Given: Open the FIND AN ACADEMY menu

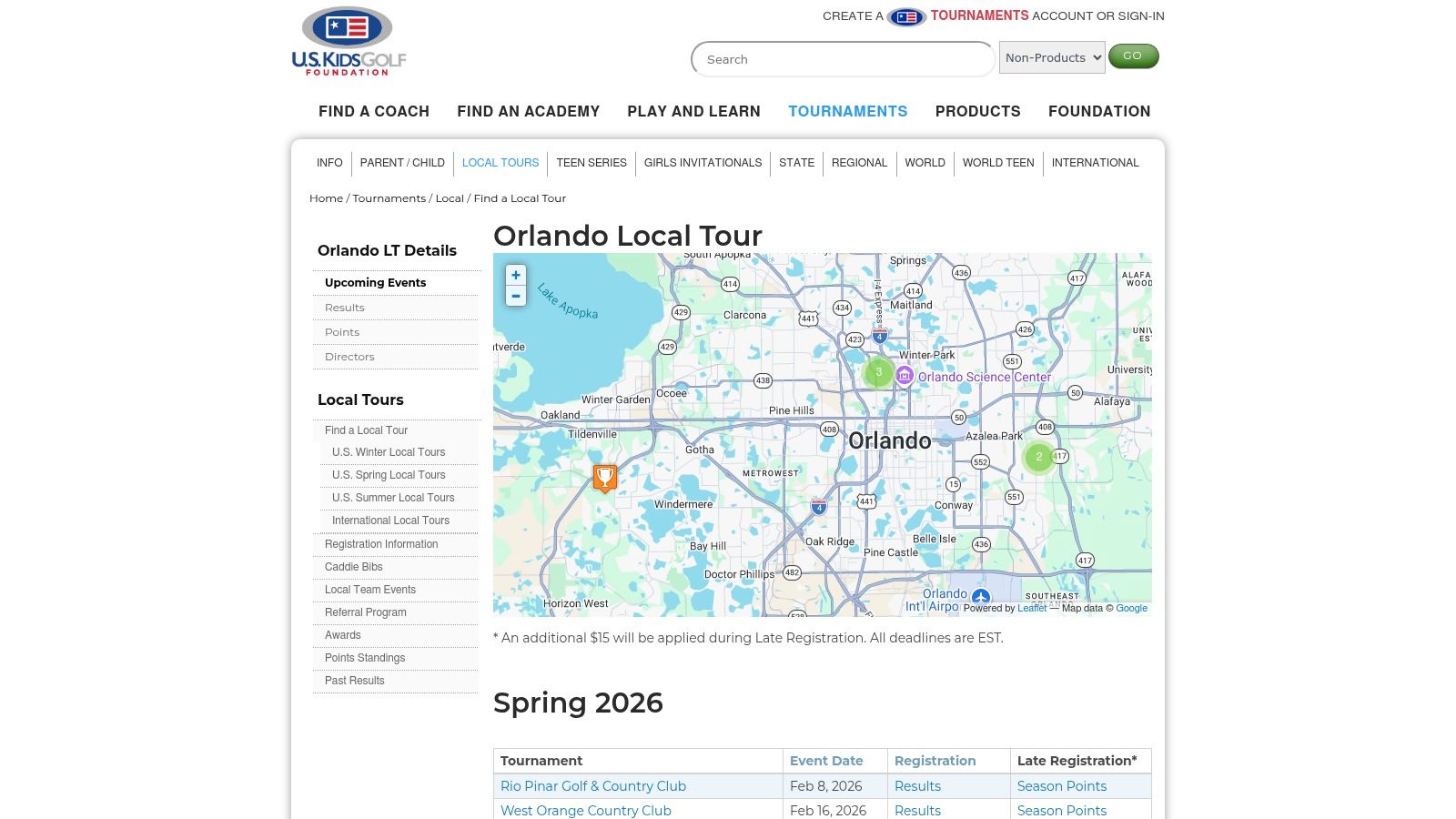Looking at the screenshot, I should [529, 111].
